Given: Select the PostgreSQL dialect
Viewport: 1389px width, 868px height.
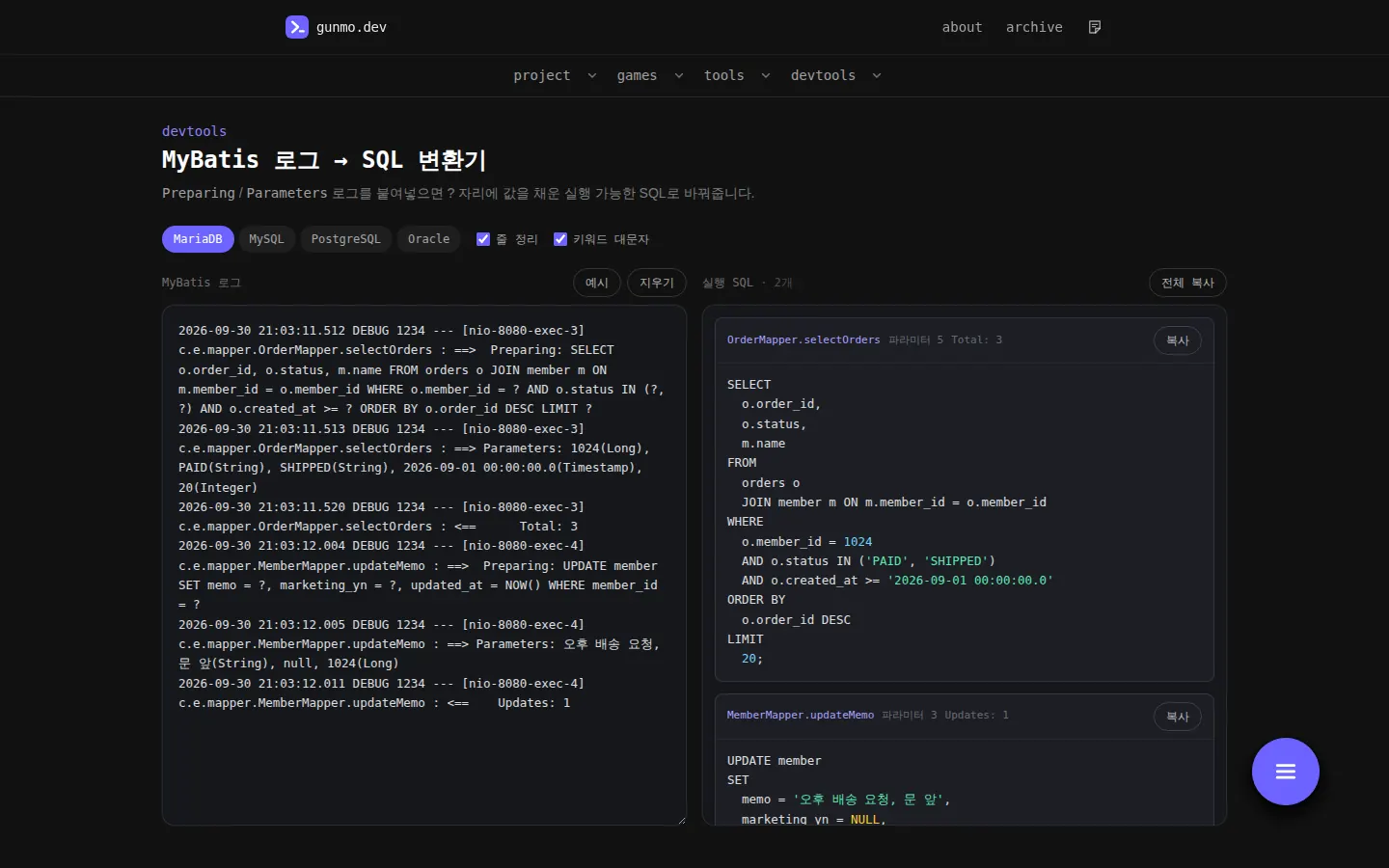Looking at the screenshot, I should [345, 239].
